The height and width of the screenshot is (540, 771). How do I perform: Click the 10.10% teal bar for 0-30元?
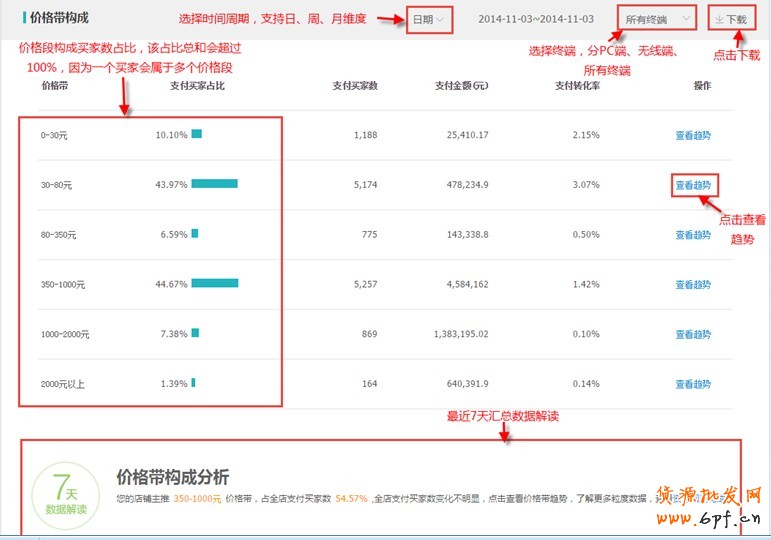point(197,134)
